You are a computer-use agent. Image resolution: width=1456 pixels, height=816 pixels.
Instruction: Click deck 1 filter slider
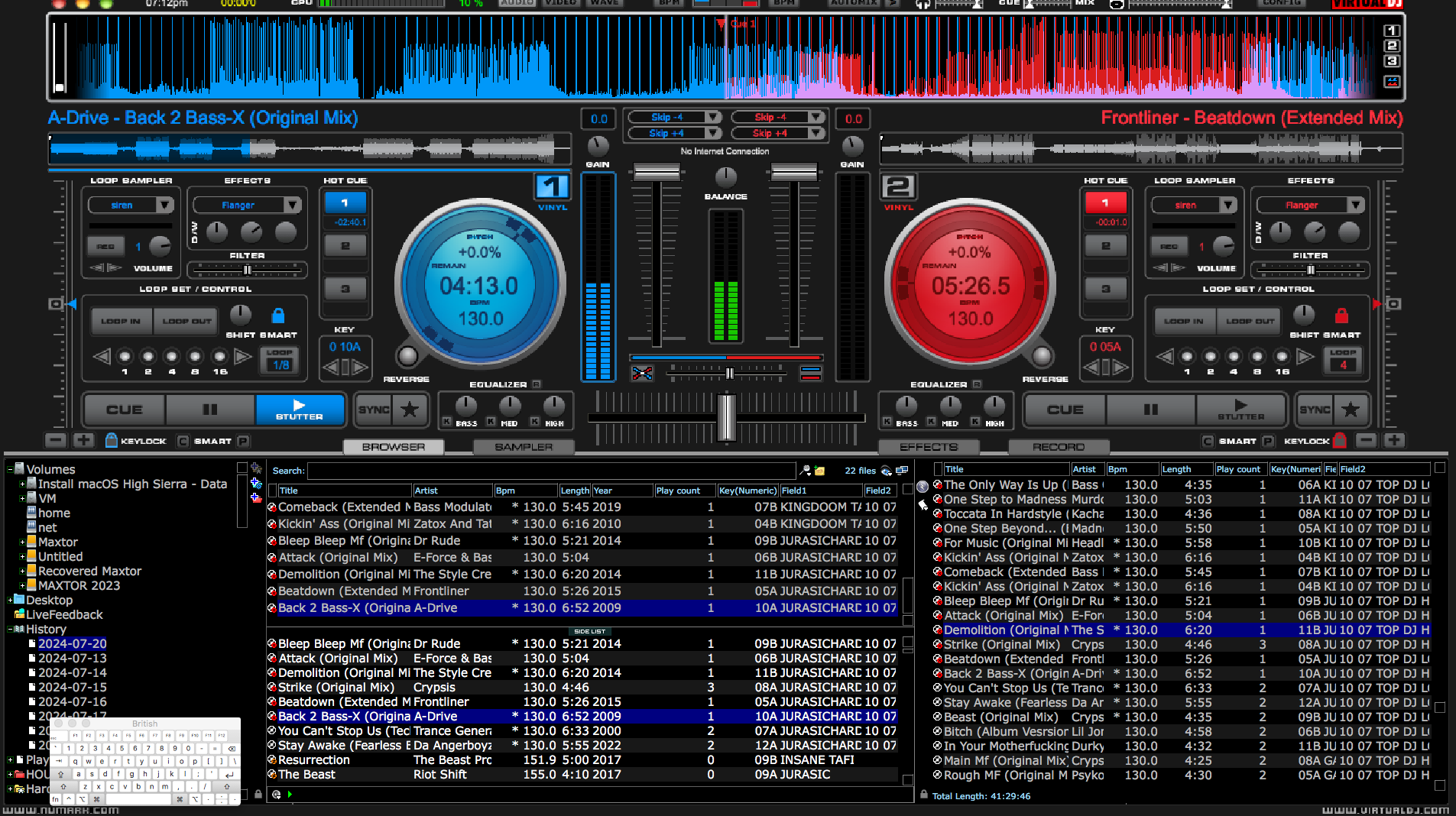[247, 270]
